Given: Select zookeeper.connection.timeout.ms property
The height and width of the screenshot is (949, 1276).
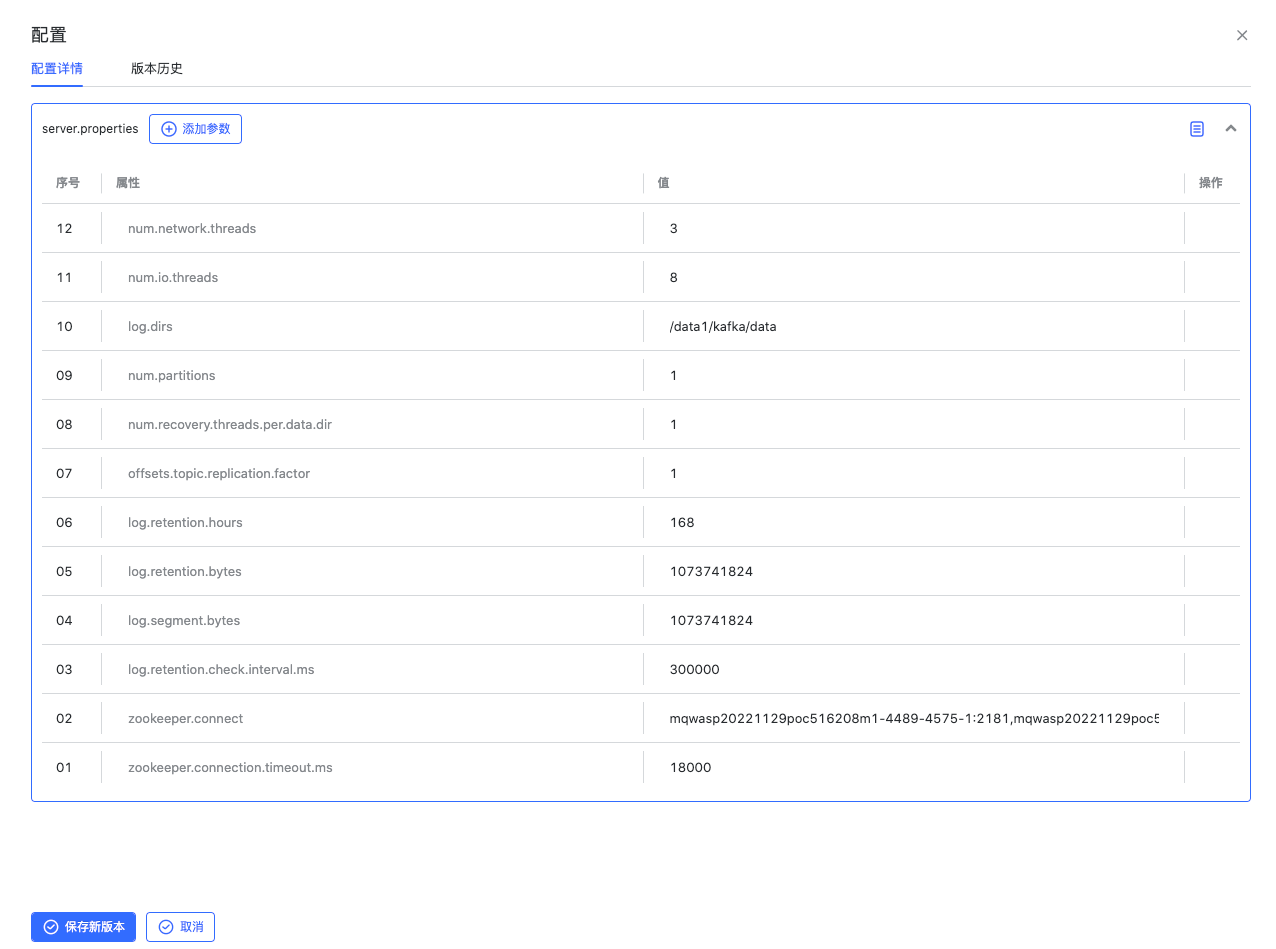Looking at the screenshot, I should pyautogui.click(x=230, y=768).
